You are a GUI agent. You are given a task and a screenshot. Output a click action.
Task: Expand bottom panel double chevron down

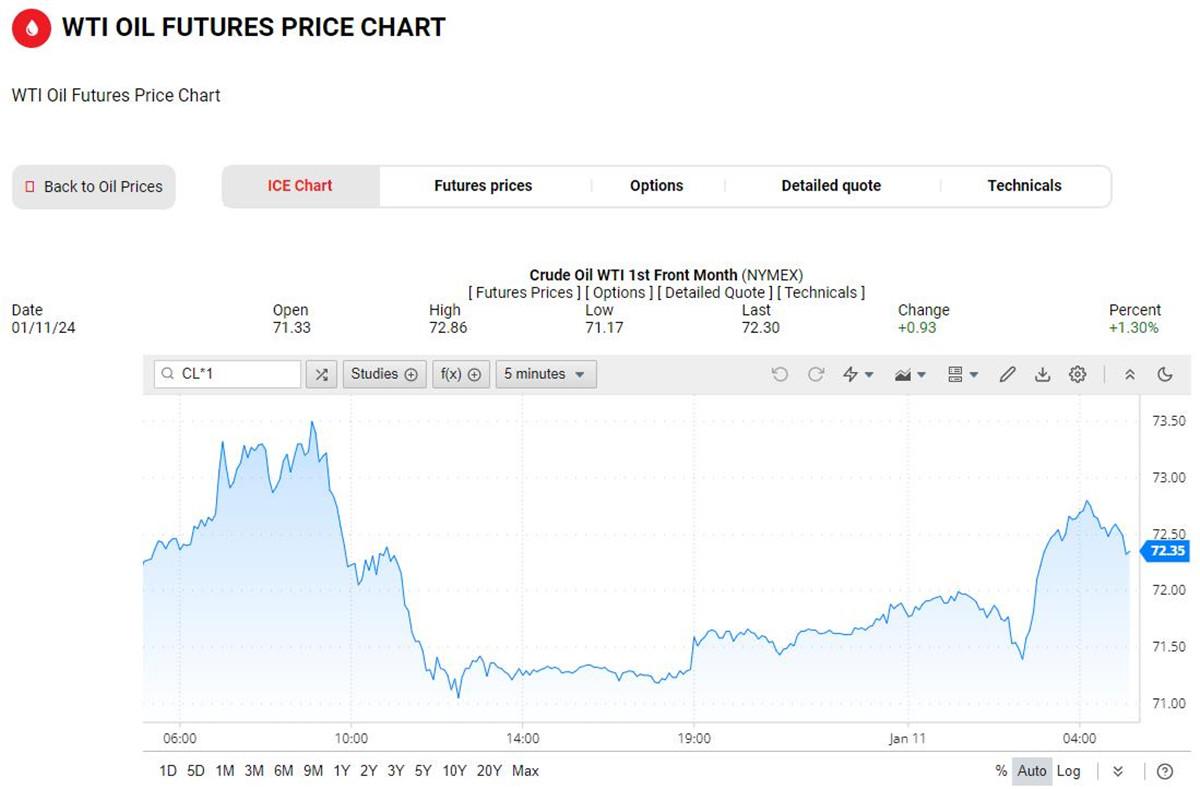pyautogui.click(x=1118, y=771)
